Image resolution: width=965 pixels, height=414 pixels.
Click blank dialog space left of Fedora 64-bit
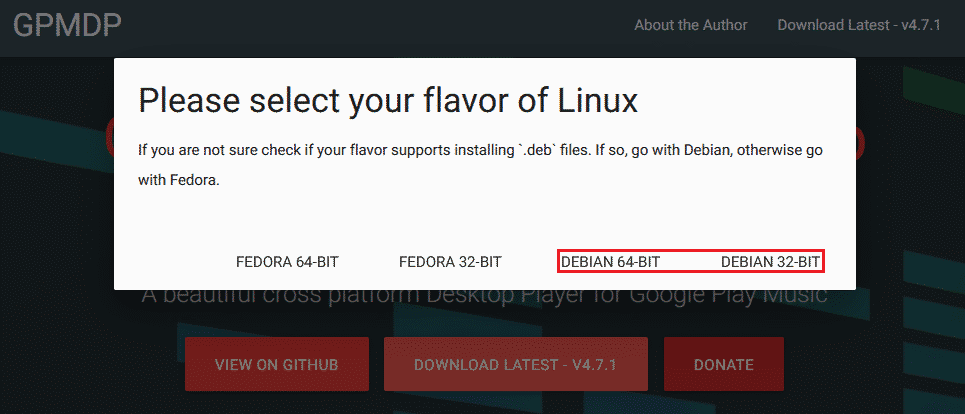pyautogui.click(x=170, y=262)
